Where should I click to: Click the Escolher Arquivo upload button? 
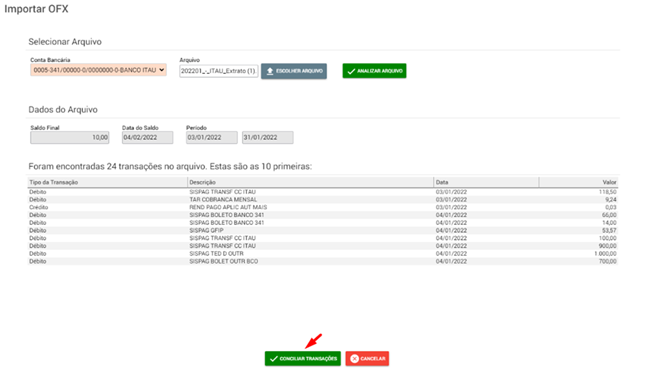pyautogui.click(x=294, y=71)
